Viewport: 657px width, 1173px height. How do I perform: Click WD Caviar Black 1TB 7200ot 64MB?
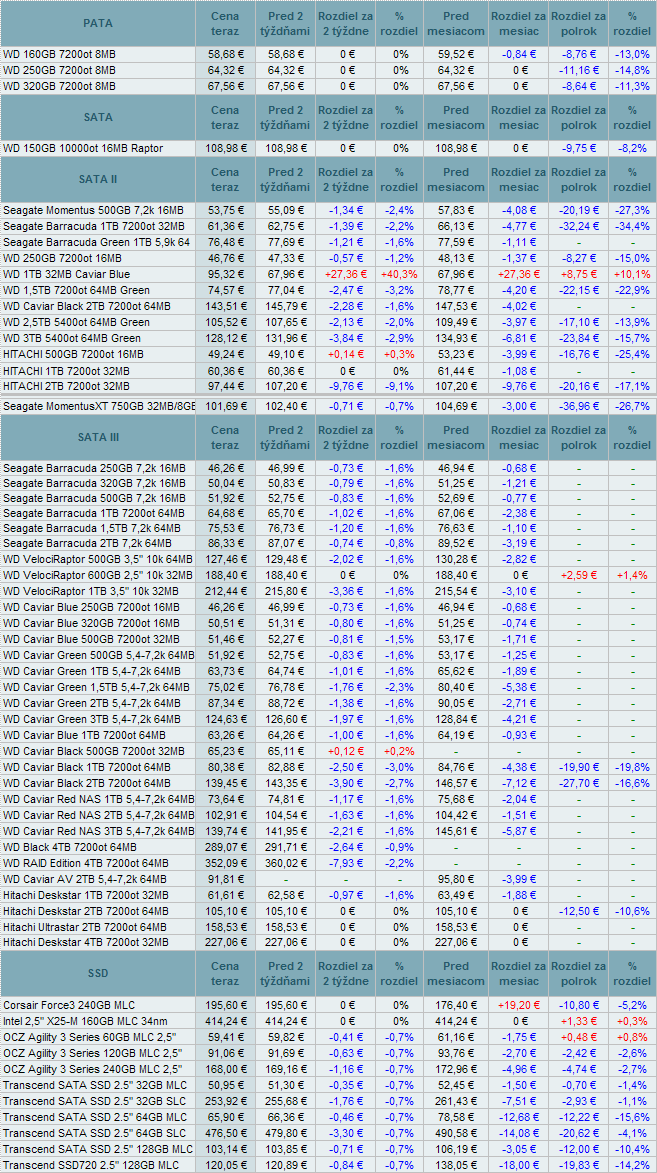(x=87, y=767)
